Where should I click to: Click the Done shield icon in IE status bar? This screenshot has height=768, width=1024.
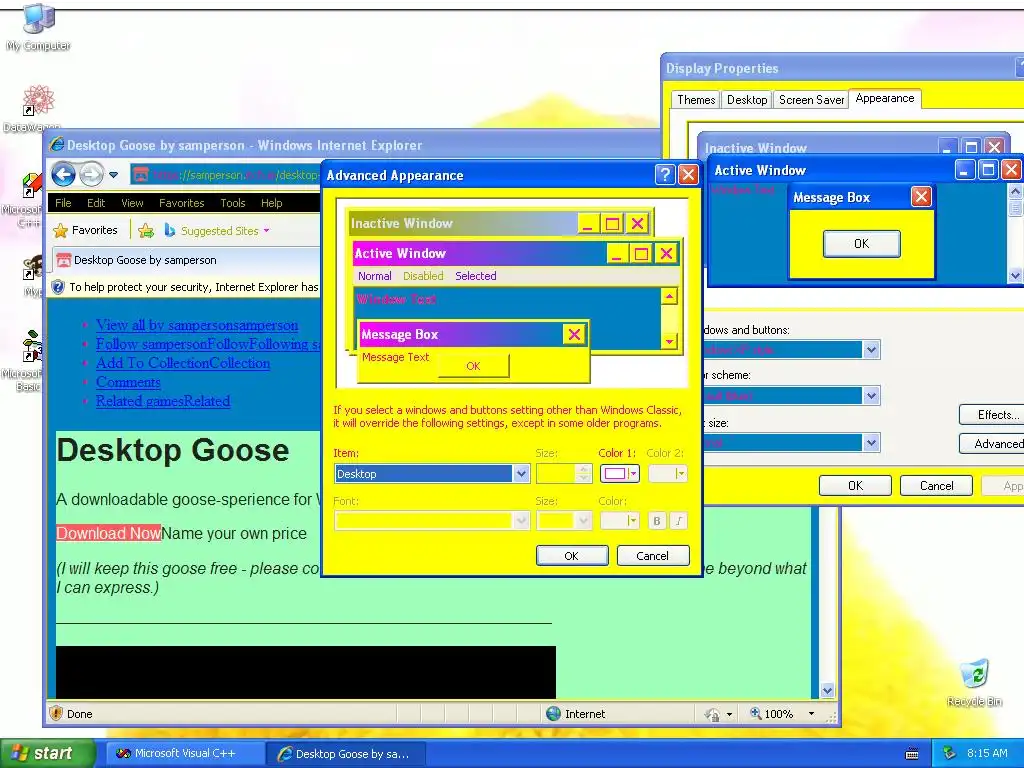(x=56, y=713)
